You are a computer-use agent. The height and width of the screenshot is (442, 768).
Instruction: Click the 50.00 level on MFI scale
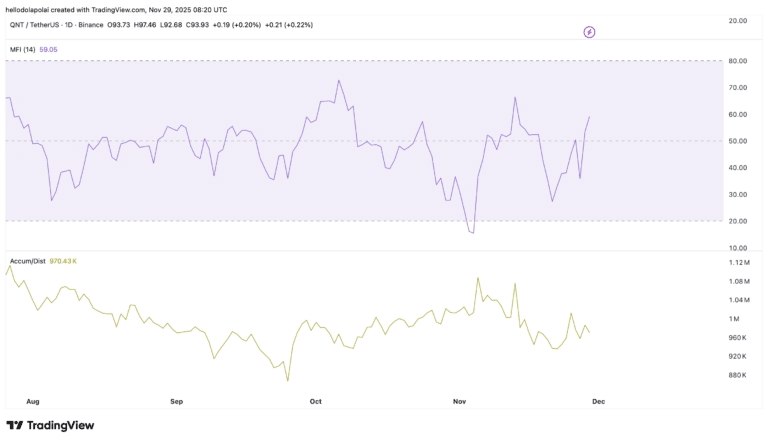click(739, 141)
